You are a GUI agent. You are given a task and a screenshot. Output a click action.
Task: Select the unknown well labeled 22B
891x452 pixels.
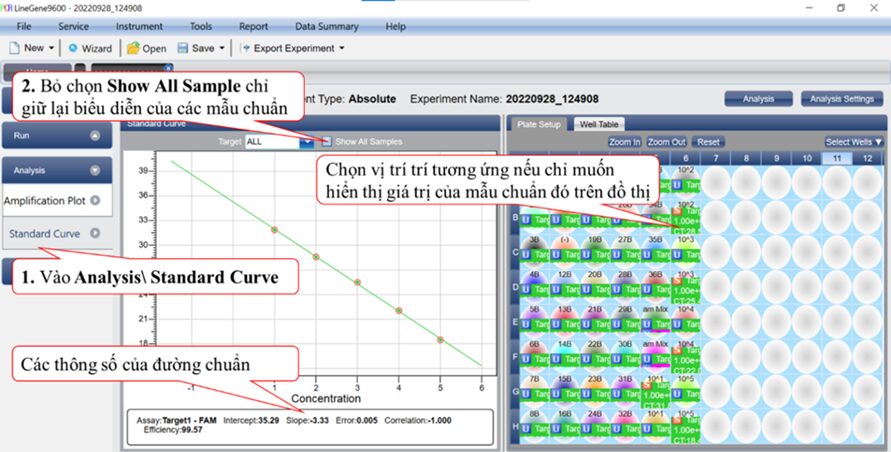pyautogui.click(x=595, y=356)
